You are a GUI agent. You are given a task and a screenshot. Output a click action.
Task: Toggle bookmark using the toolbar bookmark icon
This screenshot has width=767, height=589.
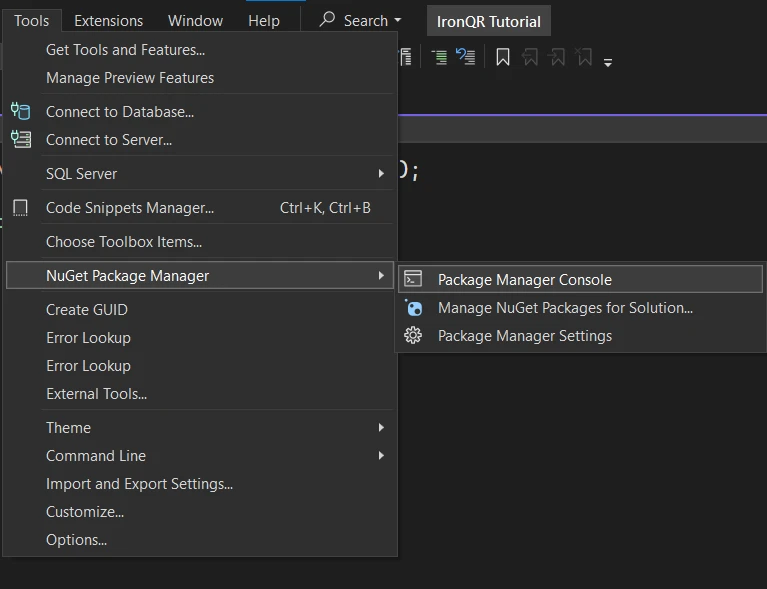click(503, 57)
